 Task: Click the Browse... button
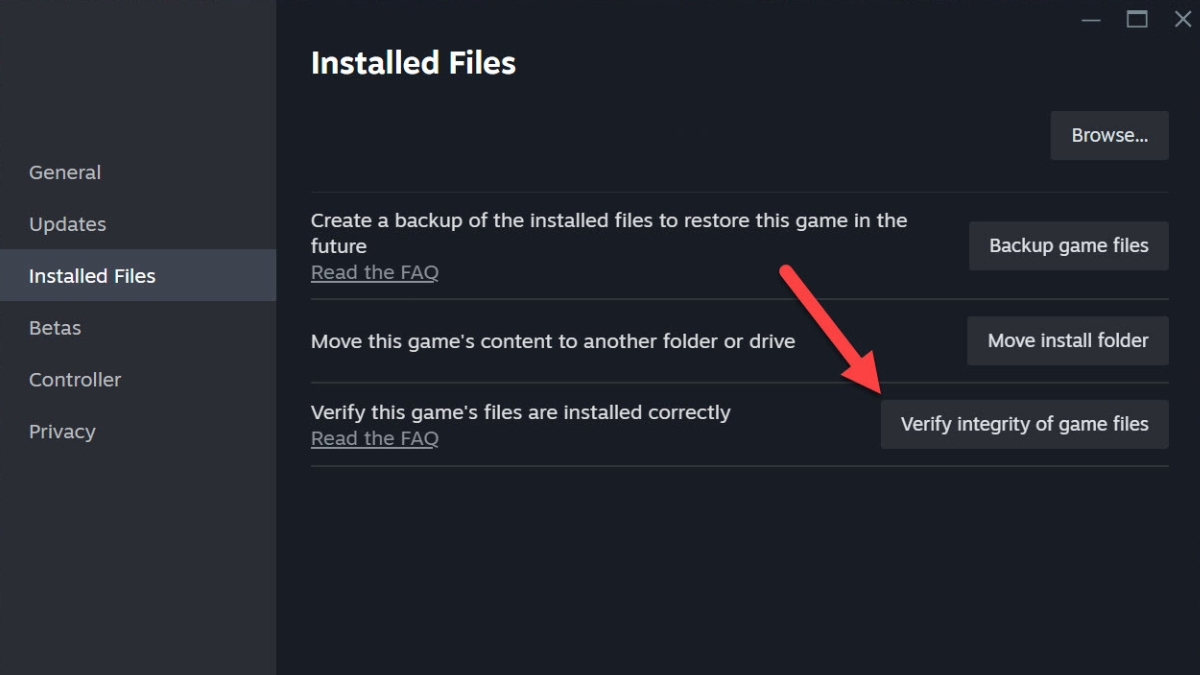coord(1109,135)
